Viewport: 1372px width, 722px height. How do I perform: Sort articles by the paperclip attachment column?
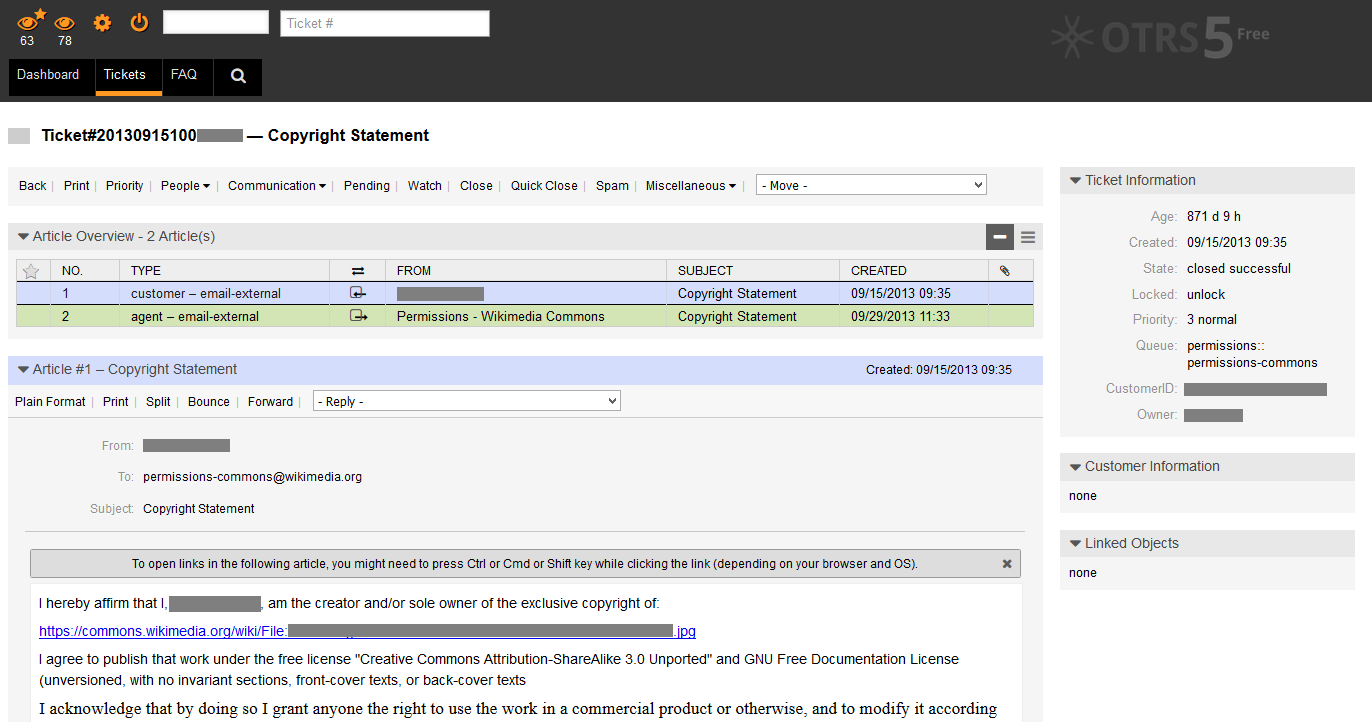tap(1004, 270)
